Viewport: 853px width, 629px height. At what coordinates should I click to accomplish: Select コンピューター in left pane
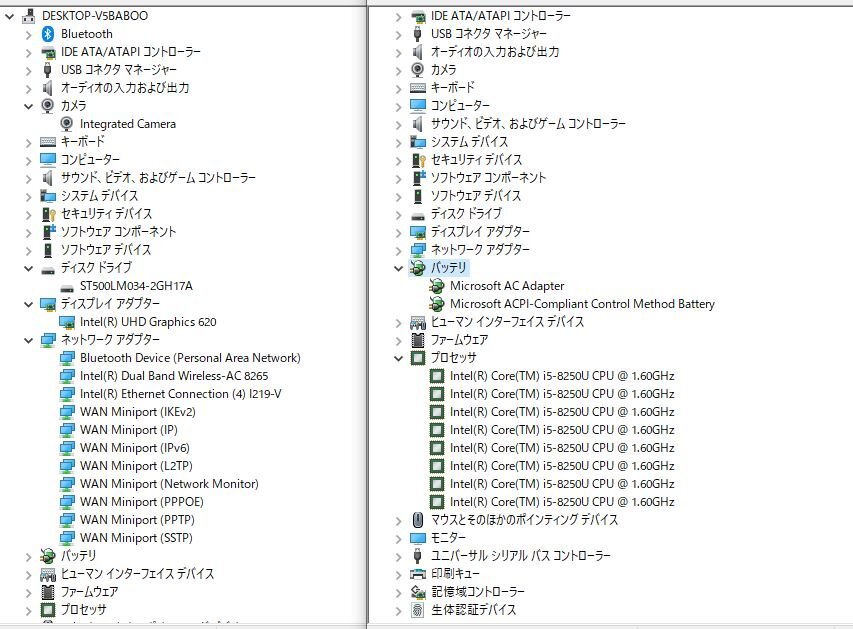click(90, 159)
